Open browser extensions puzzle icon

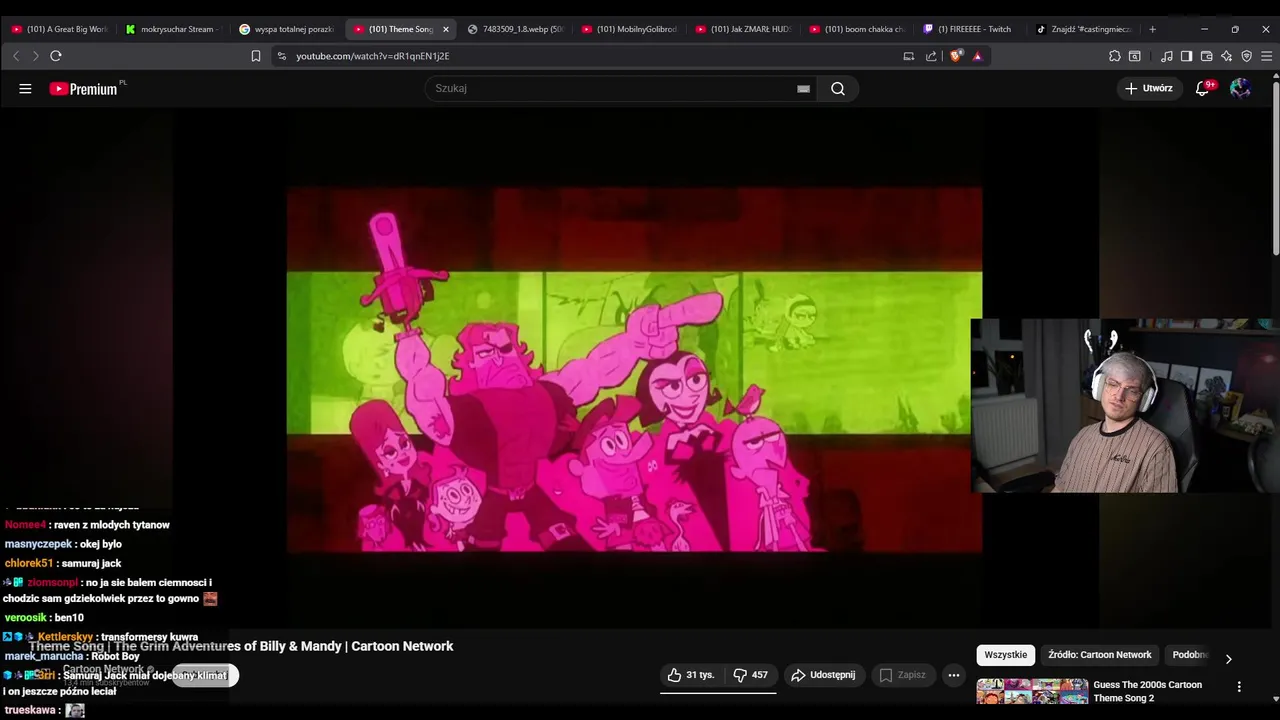[1115, 56]
